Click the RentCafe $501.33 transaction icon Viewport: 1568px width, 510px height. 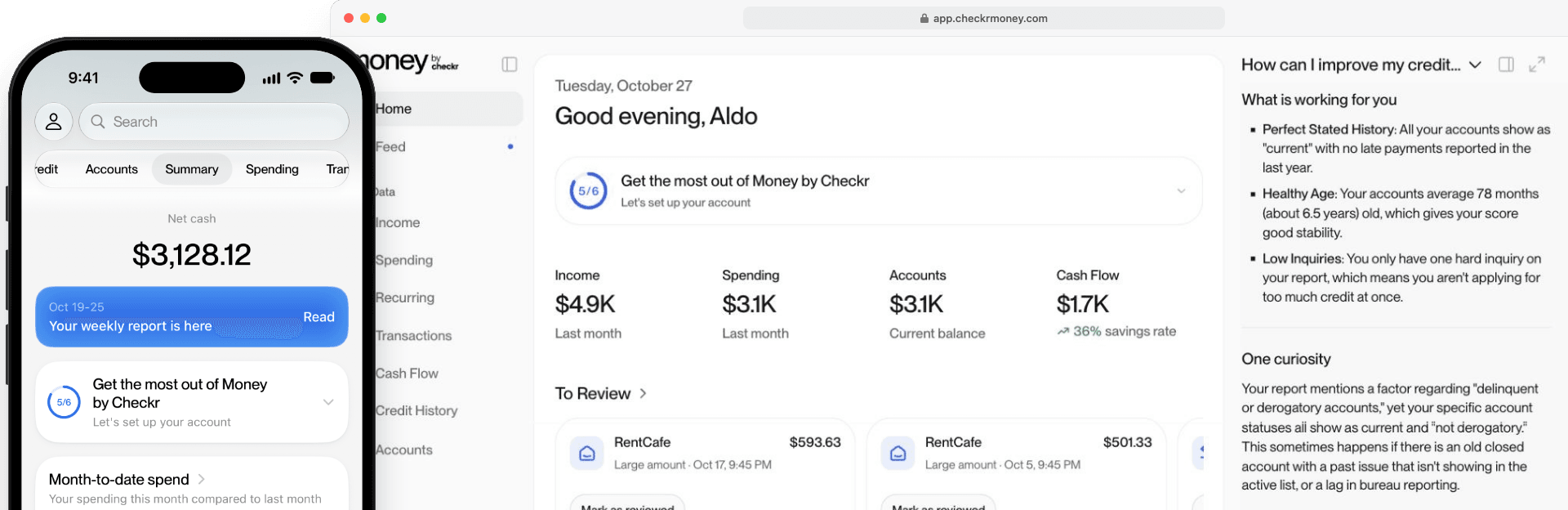pyautogui.click(x=898, y=453)
